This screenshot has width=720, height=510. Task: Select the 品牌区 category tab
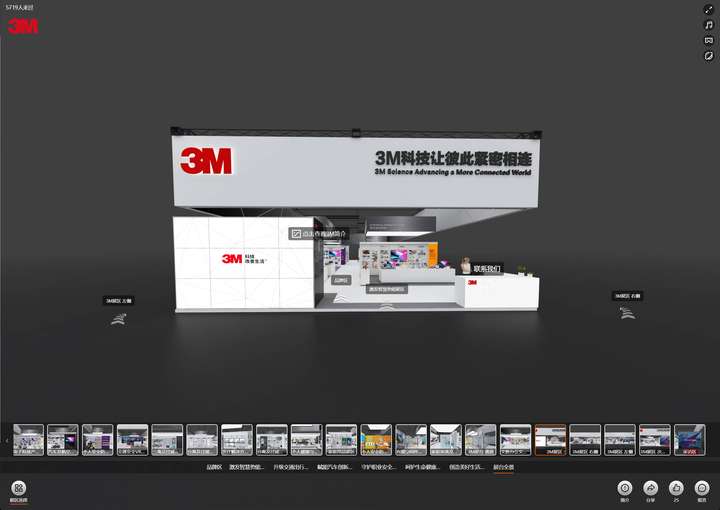click(214, 467)
